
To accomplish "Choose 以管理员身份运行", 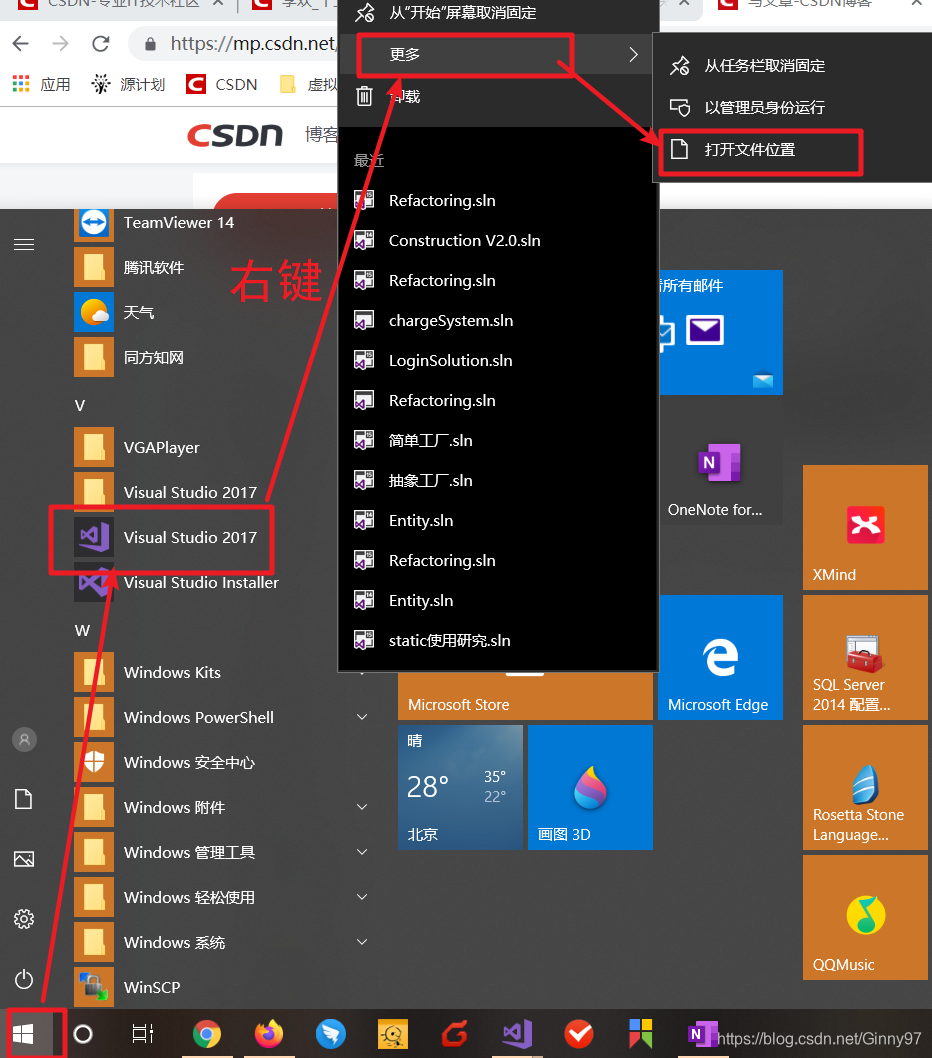I will [x=793, y=107].
